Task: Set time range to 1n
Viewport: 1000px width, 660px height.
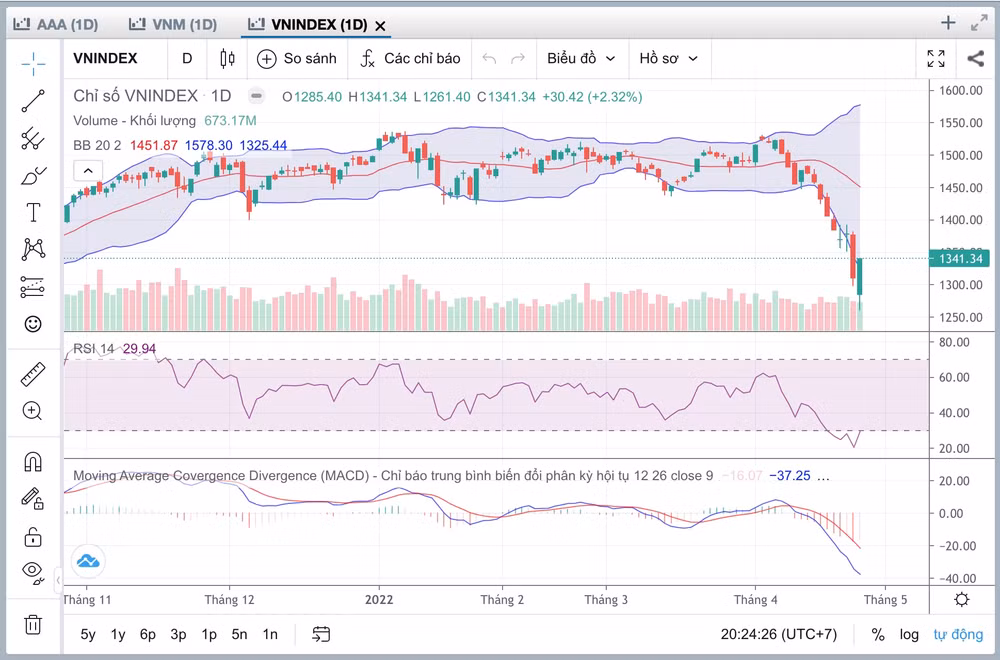Action: click(270, 634)
